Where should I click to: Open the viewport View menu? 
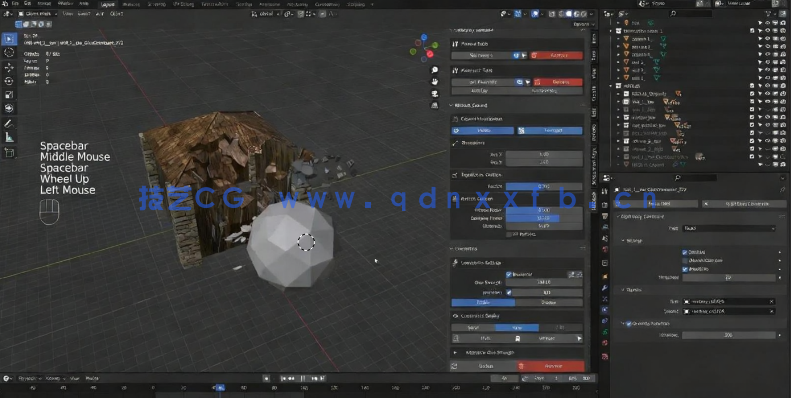pyautogui.click(x=68, y=14)
